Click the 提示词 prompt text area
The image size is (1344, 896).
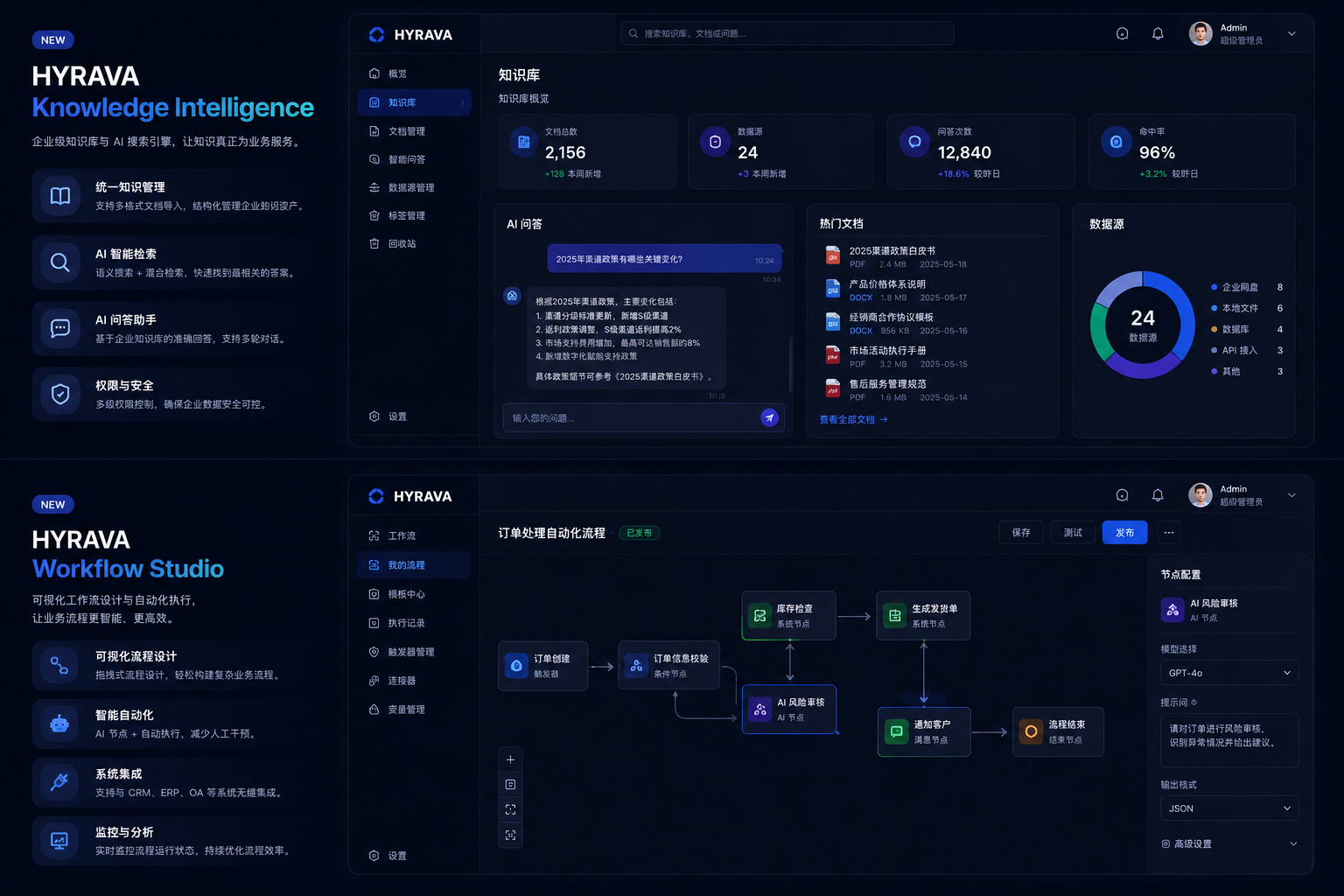coord(1229,740)
